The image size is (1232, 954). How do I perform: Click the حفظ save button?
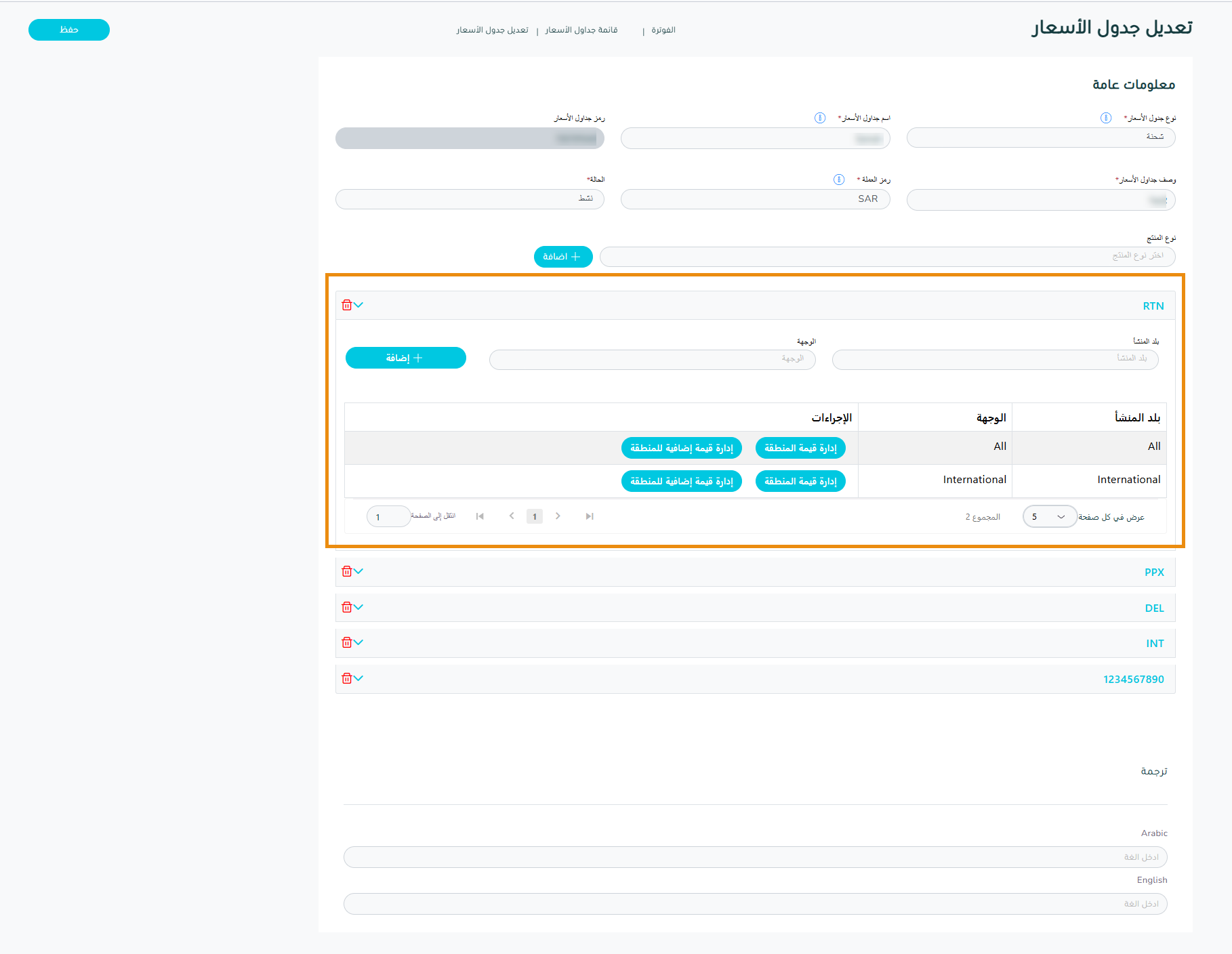pyautogui.click(x=69, y=30)
